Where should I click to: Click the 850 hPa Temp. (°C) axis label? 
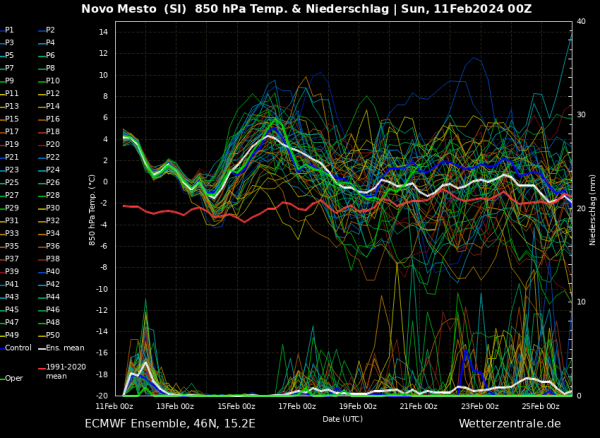point(92,210)
